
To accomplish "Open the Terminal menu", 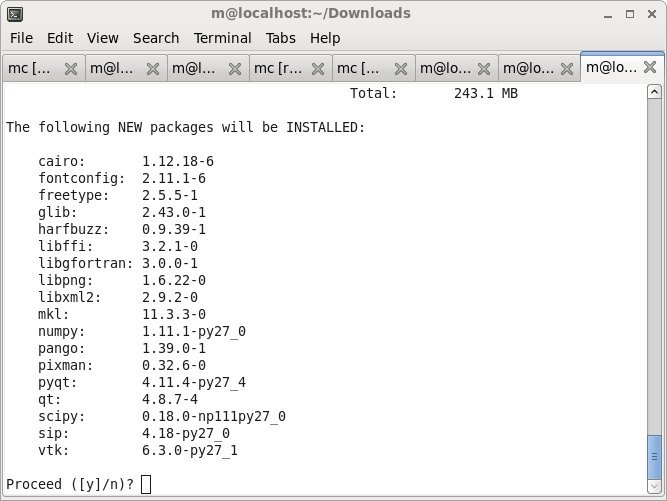I will point(222,38).
